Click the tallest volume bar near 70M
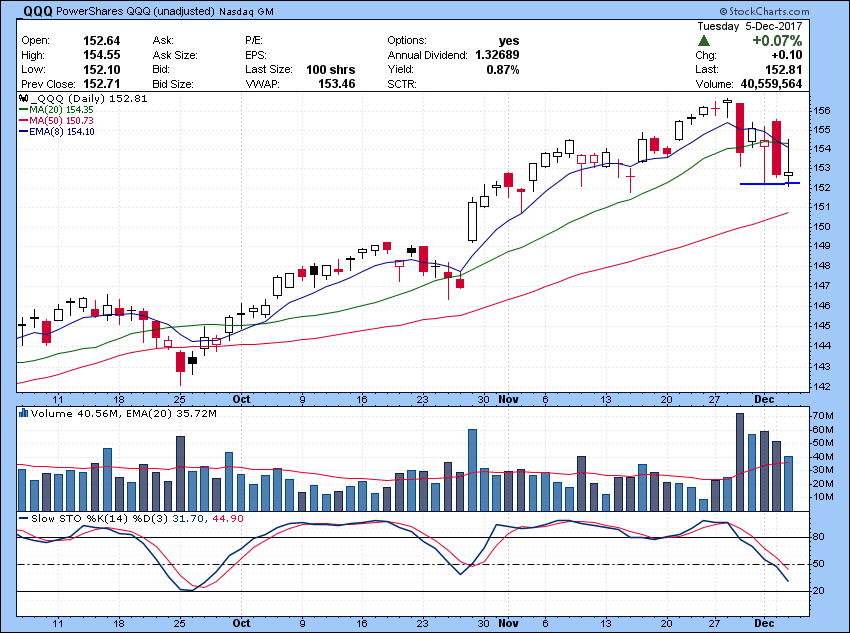850x633 pixels. pos(740,462)
